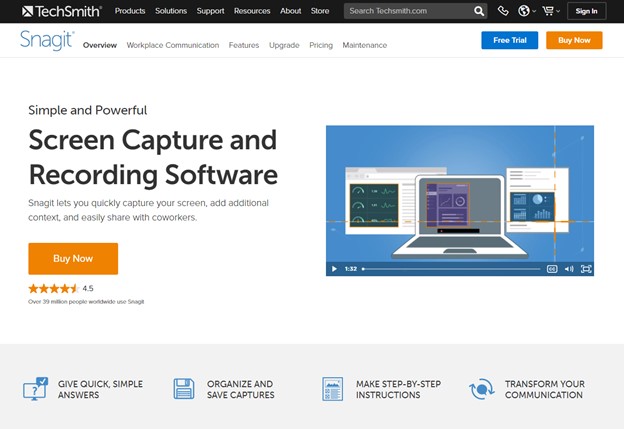Viewport: 624px width, 429px height.
Task: Go to the Store page
Action: point(320,11)
